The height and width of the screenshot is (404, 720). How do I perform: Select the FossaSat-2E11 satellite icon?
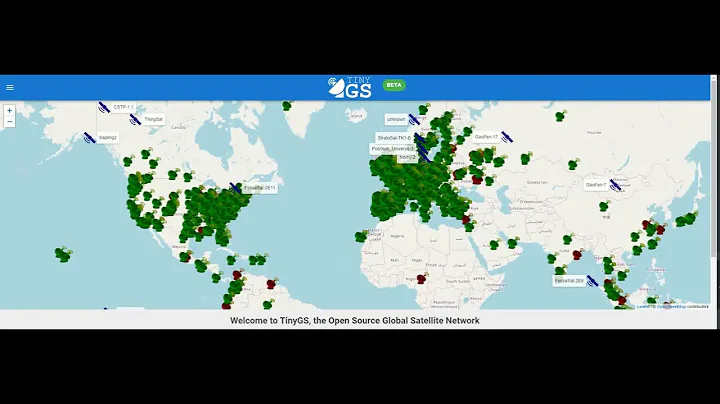point(236,188)
